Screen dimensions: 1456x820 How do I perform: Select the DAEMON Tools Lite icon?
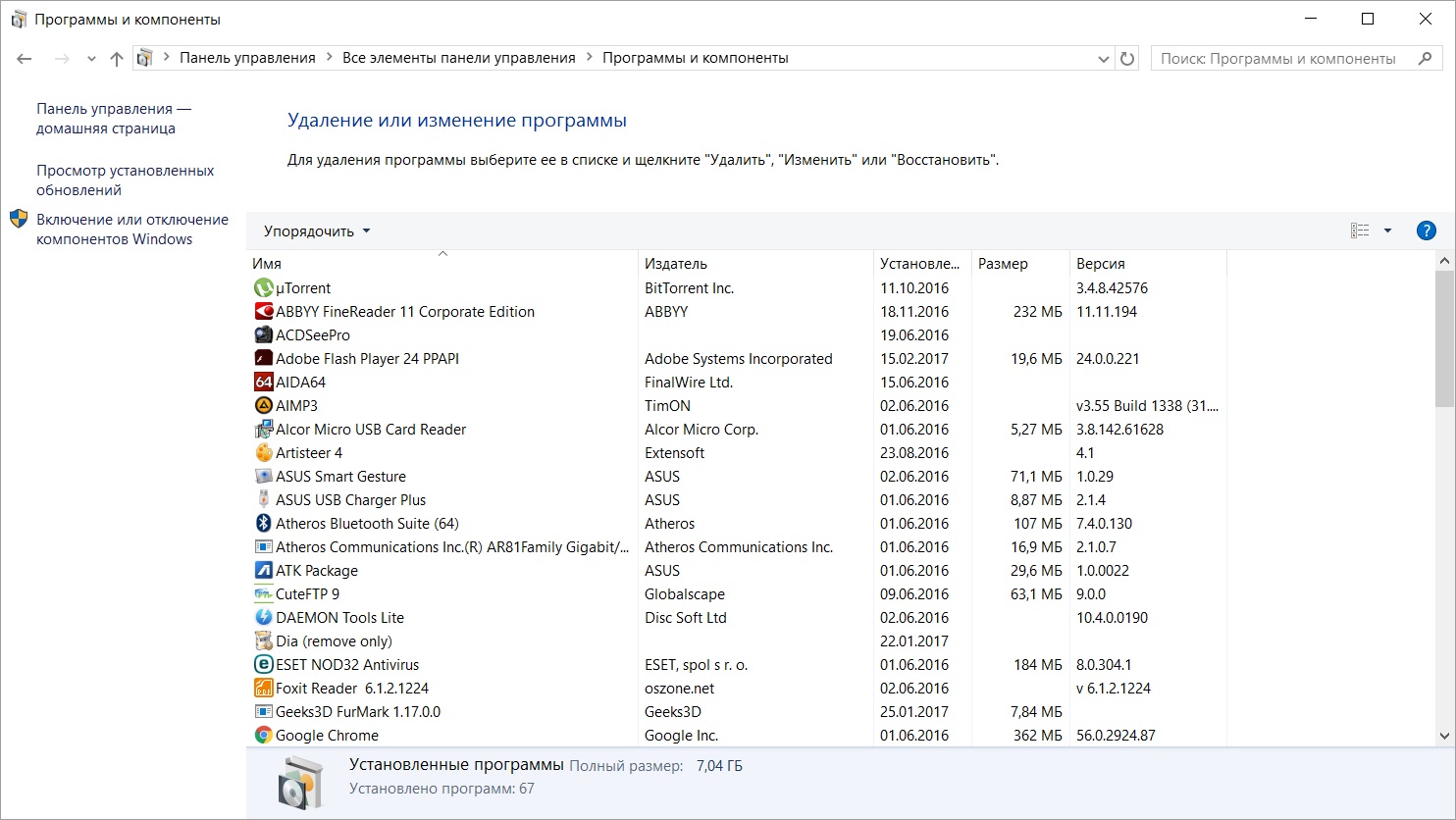tap(263, 618)
